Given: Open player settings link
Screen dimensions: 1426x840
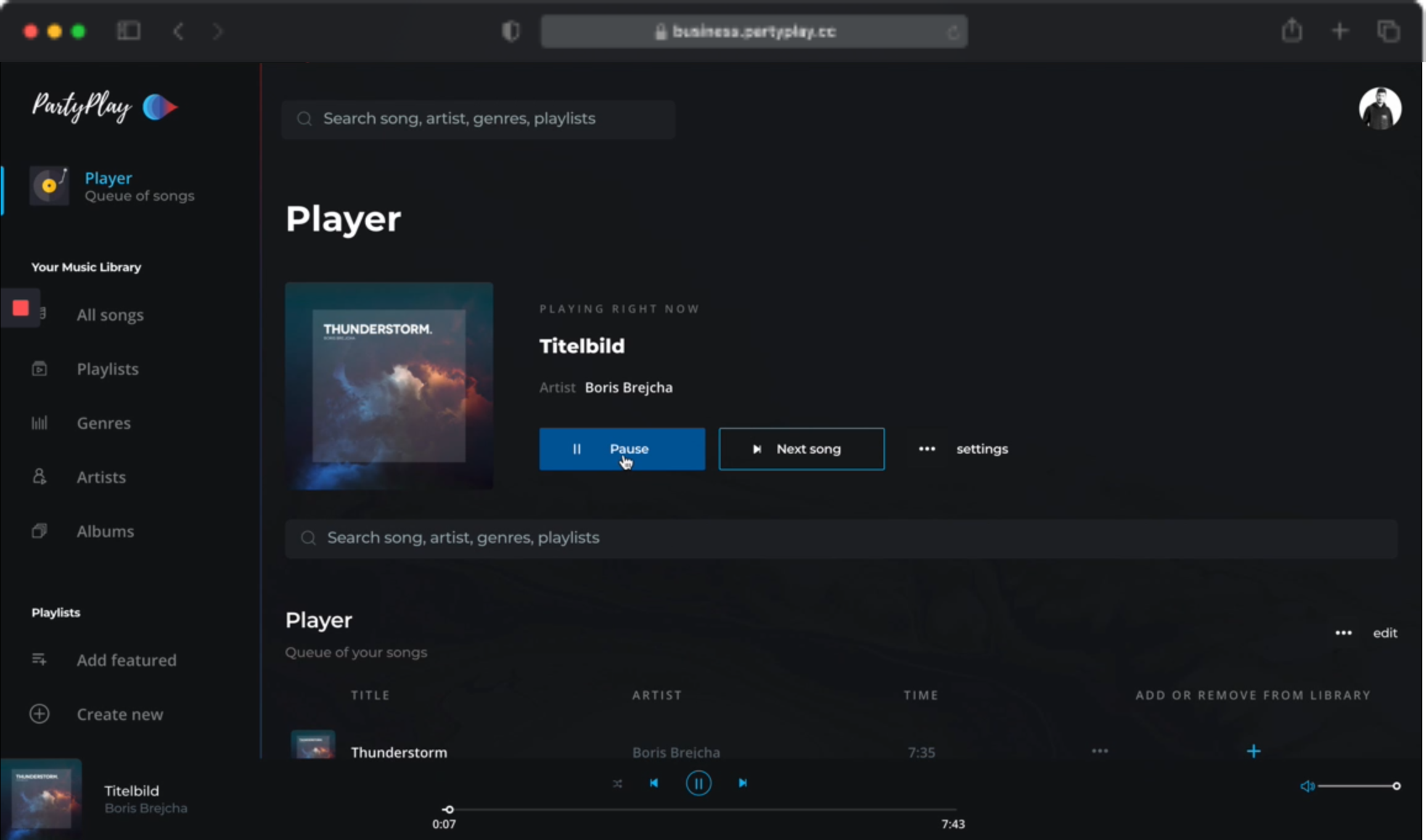Looking at the screenshot, I should pyautogui.click(x=982, y=449).
